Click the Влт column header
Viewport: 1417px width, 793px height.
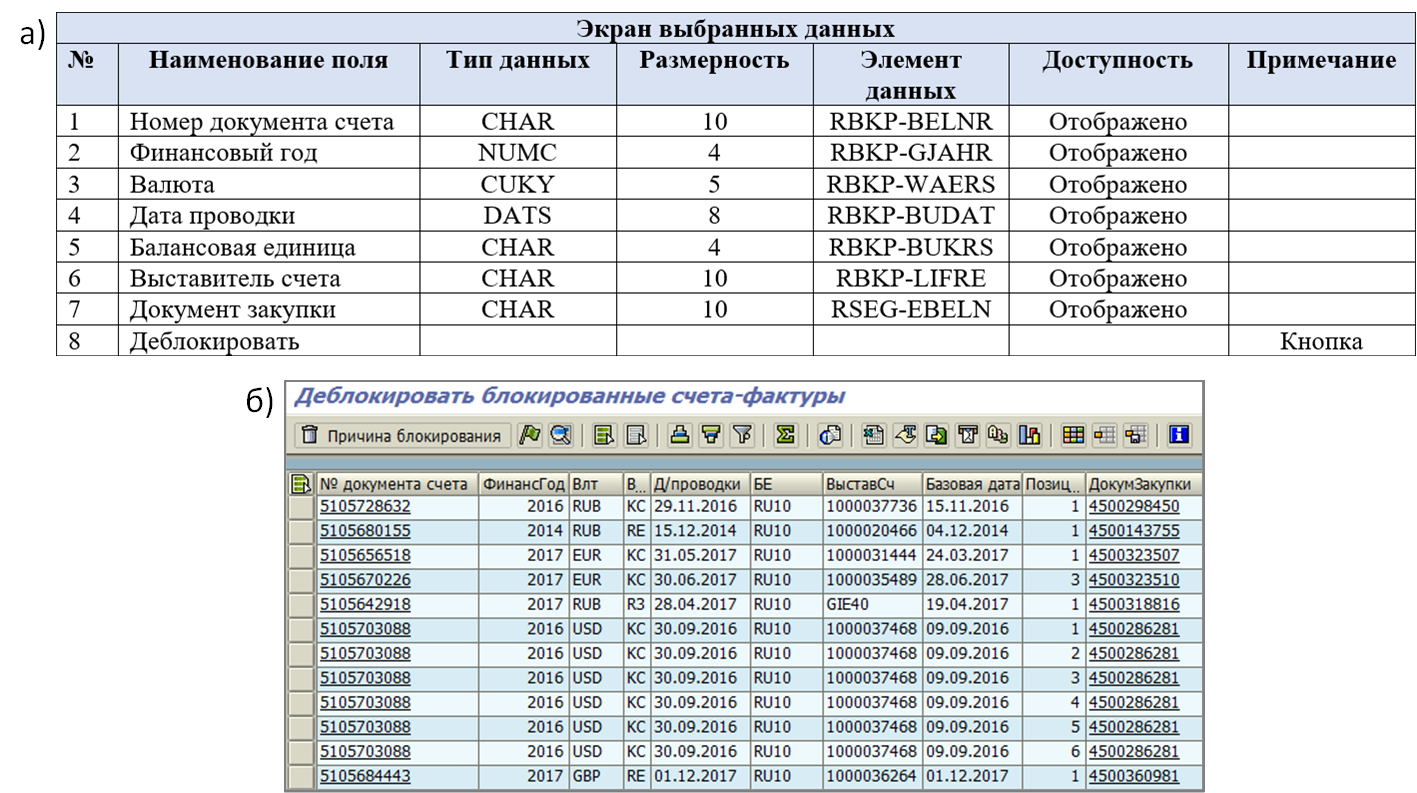point(596,484)
